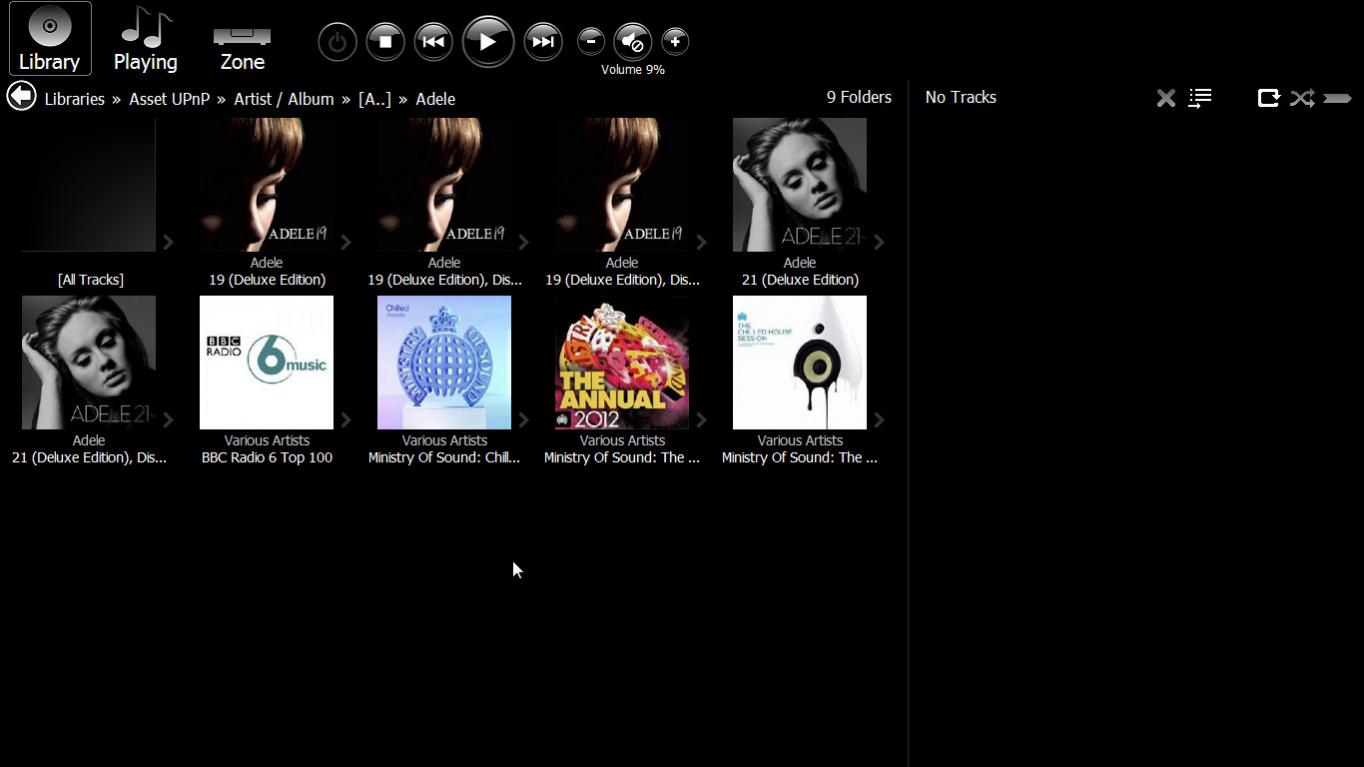The image size is (1364, 767).
Task: Open the playlist queue options icon
Action: 1200,98
